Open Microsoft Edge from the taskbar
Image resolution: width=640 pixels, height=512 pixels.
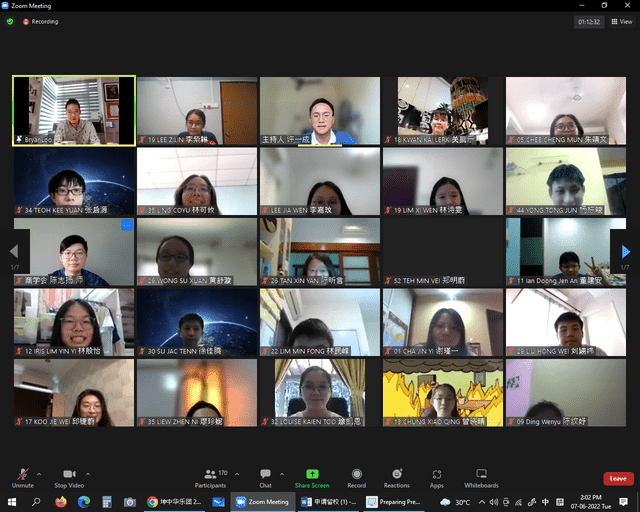coord(84,502)
